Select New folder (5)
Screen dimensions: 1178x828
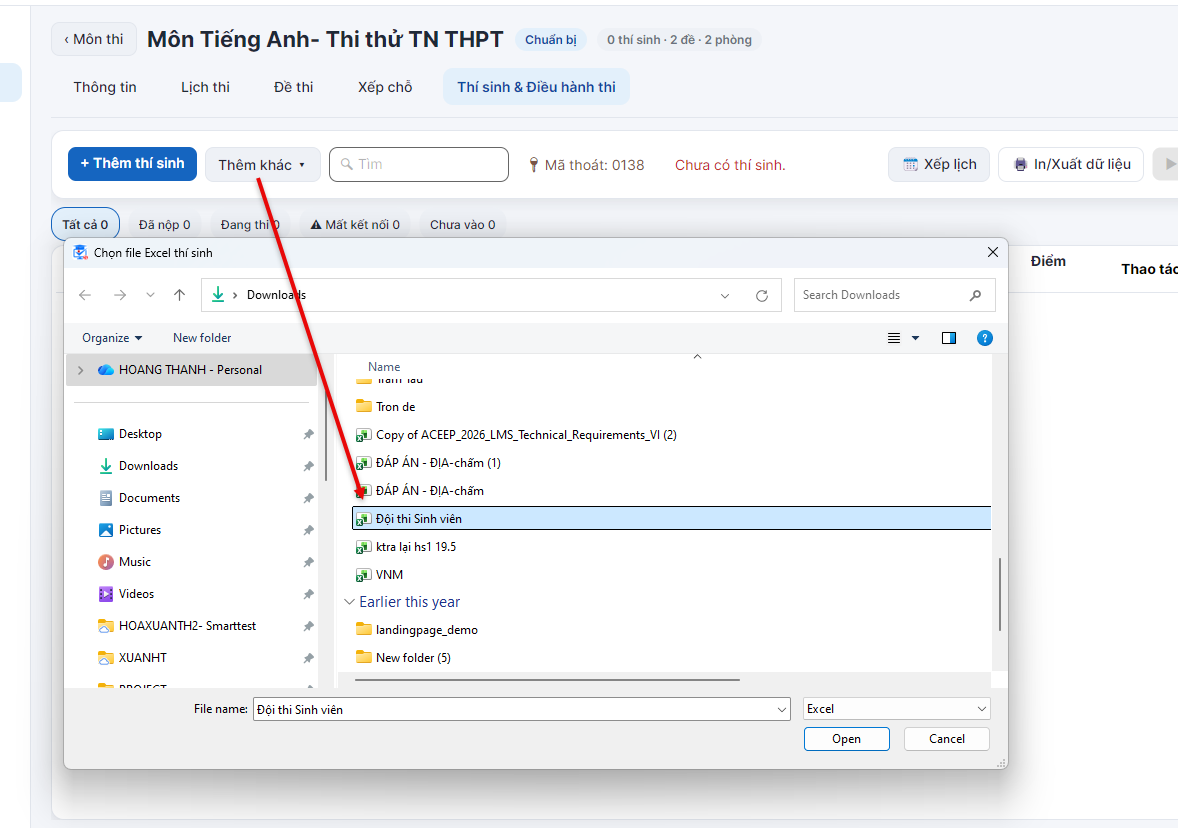point(413,658)
